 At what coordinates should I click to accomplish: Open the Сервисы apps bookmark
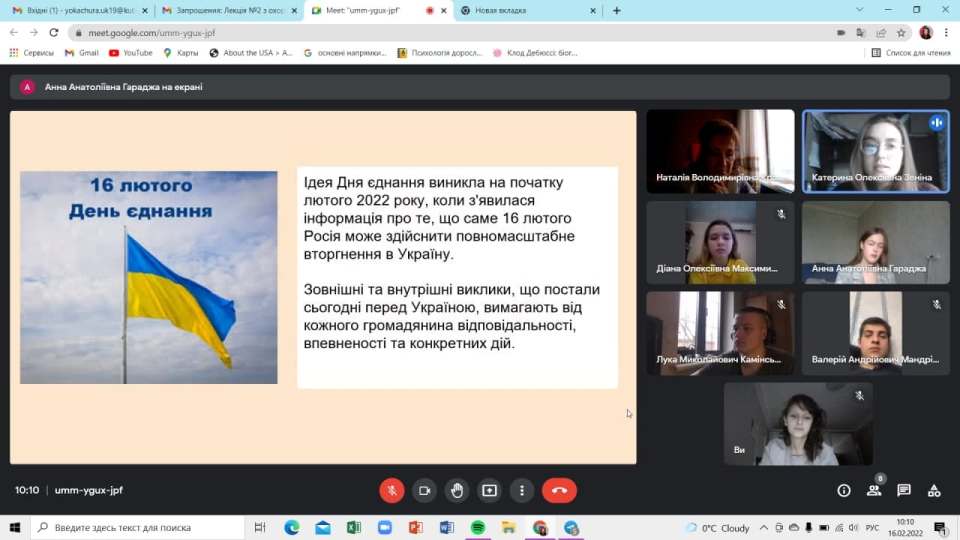click(32, 53)
